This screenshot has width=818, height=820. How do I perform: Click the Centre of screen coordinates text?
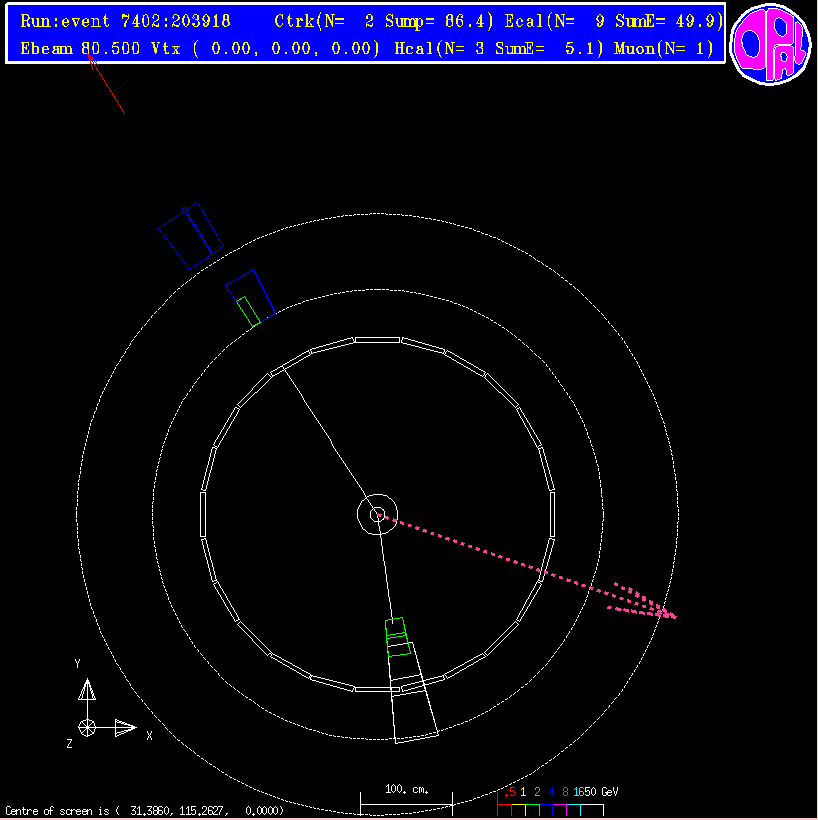(145, 811)
